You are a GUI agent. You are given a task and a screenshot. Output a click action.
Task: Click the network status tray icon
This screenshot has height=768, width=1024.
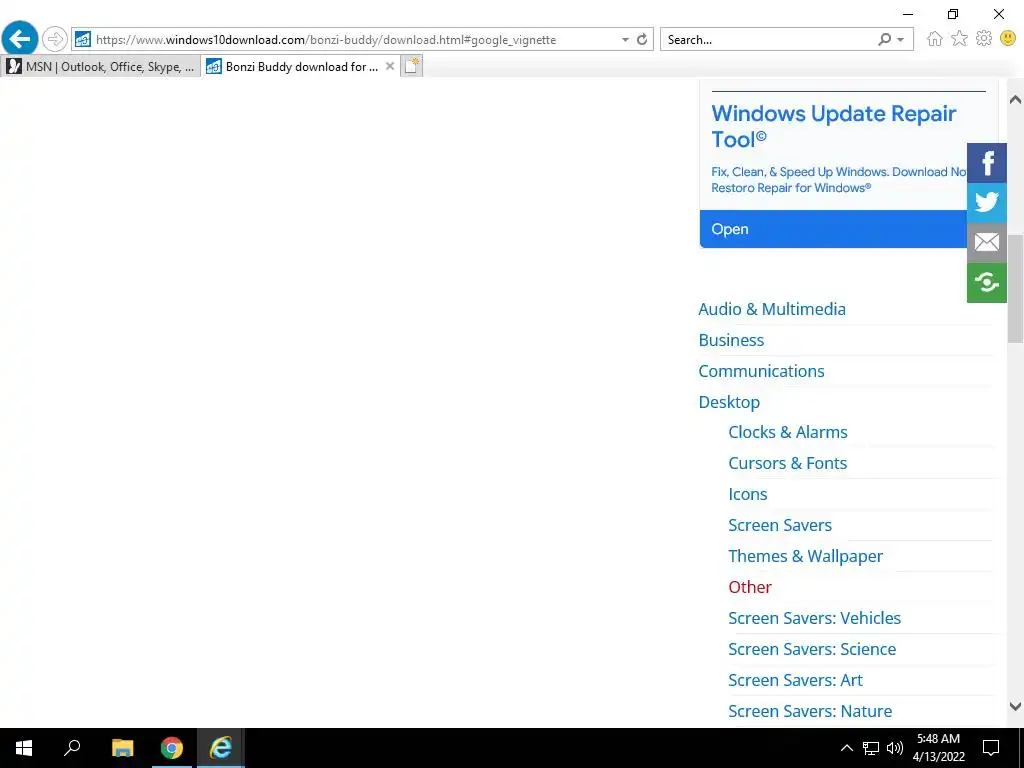(871, 748)
